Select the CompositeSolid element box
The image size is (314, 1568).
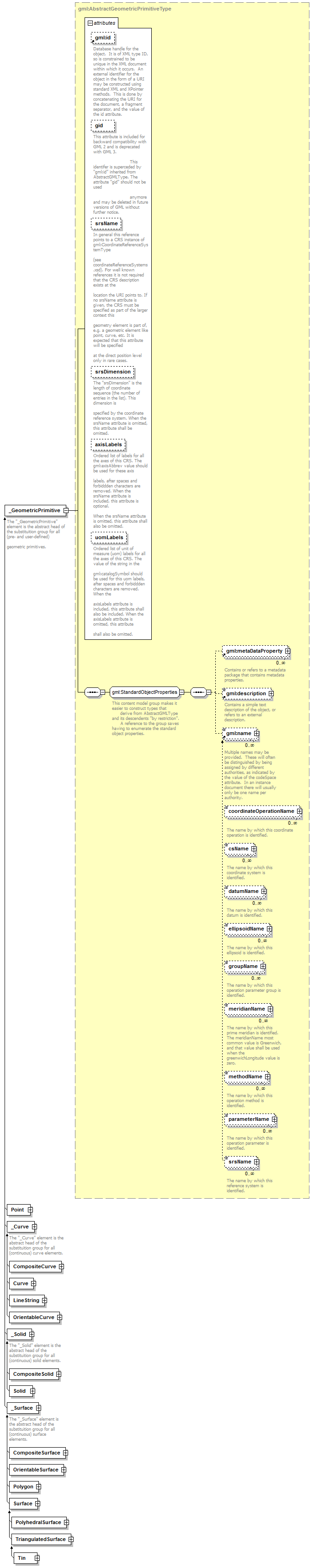pyautogui.click(x=33, y=1374)
